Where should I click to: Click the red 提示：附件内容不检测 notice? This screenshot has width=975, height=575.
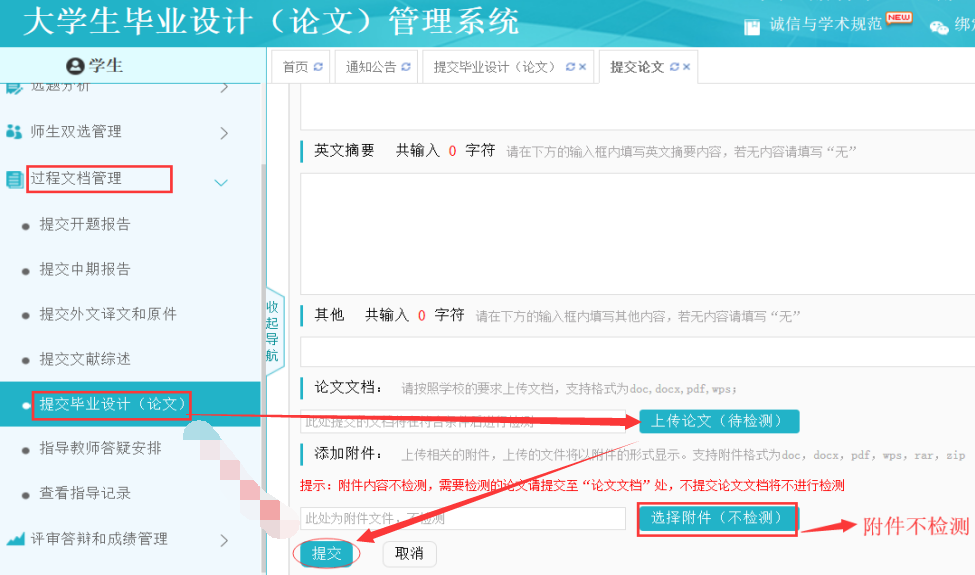pyautogui.click(x=572, y=485)
